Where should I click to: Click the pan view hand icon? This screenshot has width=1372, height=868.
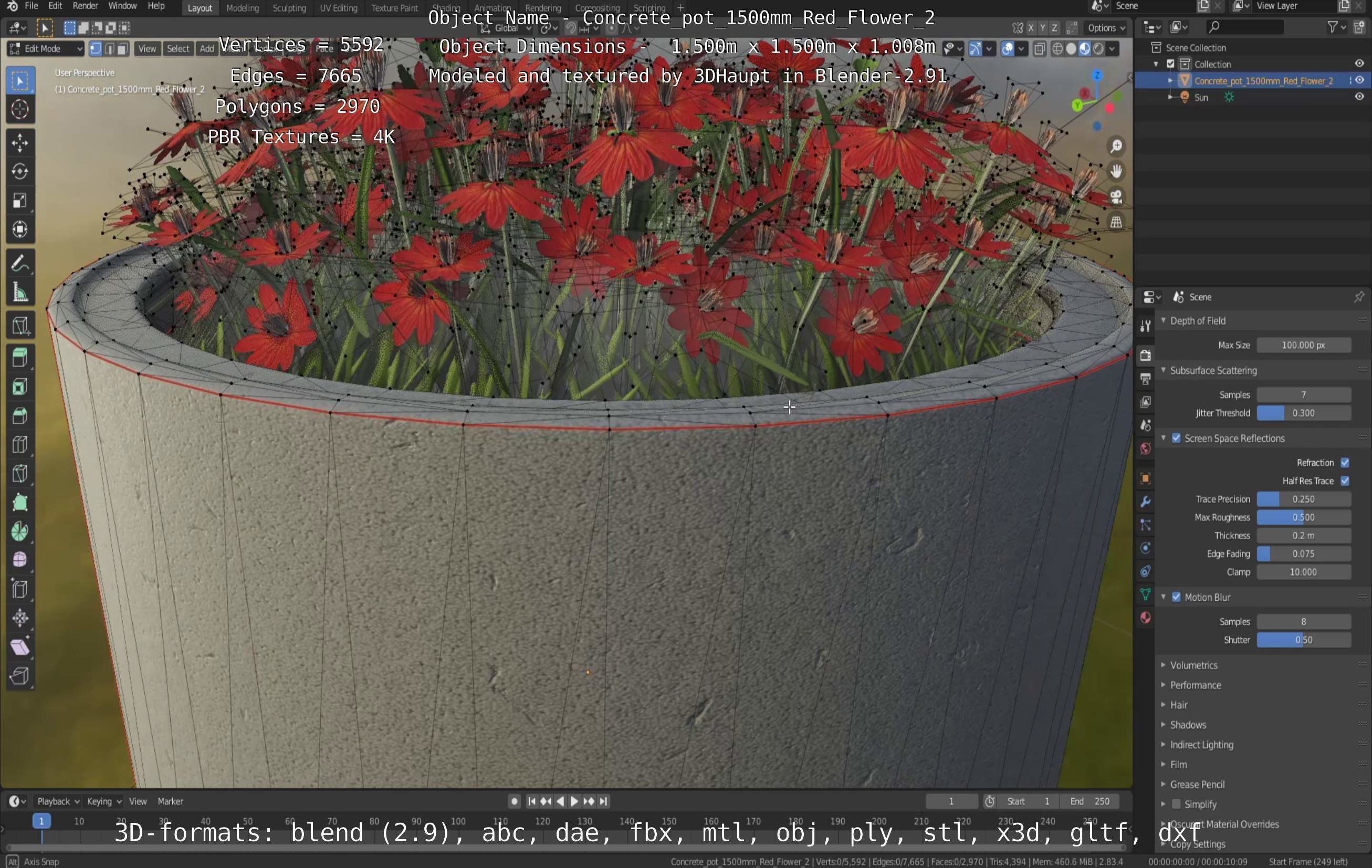pyautogui.click(x=1116, y=172)
